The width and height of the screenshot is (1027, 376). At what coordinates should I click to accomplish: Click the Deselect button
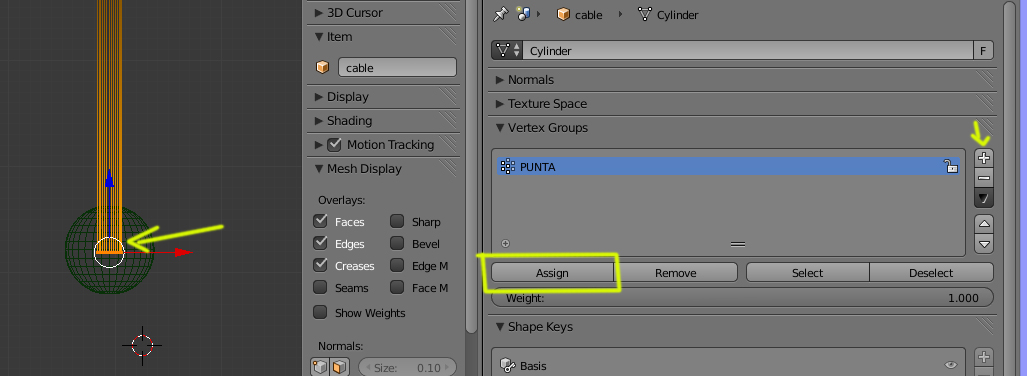(x=931, y=273)
